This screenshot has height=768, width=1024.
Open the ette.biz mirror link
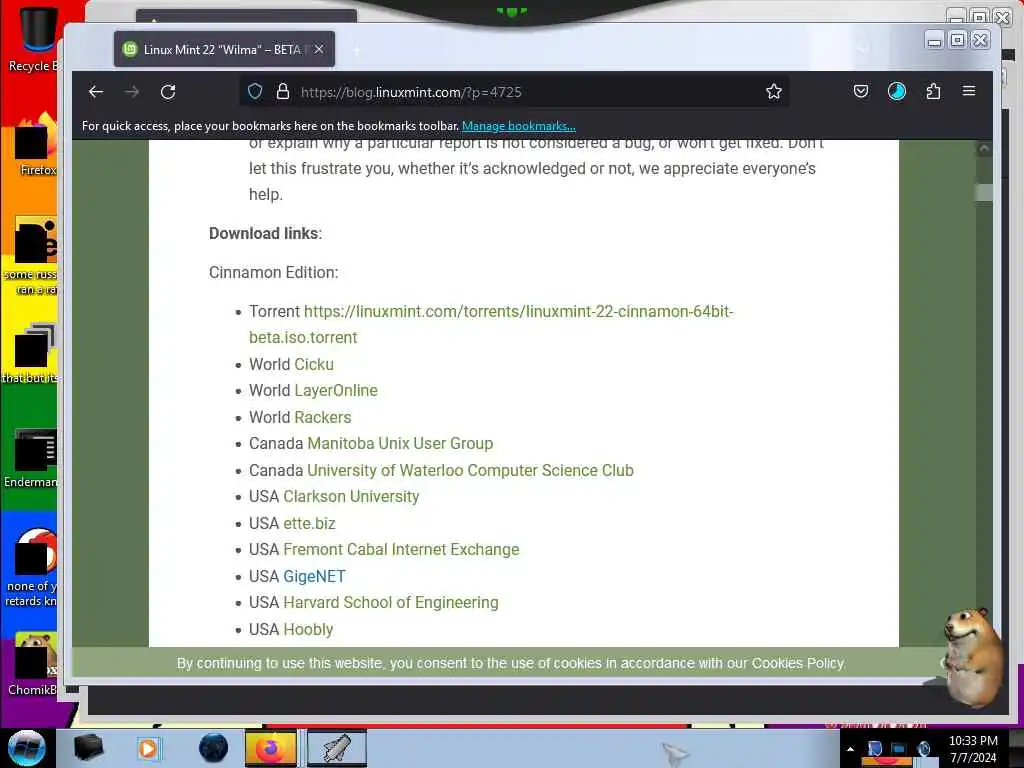coord(309,523)
